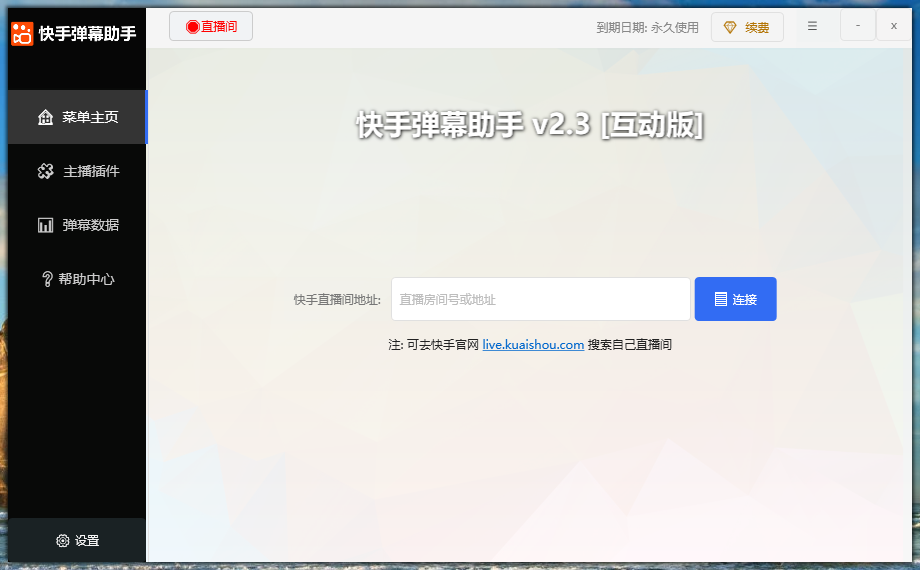Click the 续费 renew button
The width and height of the screenshot is (920, 570).
click(747, 27)
